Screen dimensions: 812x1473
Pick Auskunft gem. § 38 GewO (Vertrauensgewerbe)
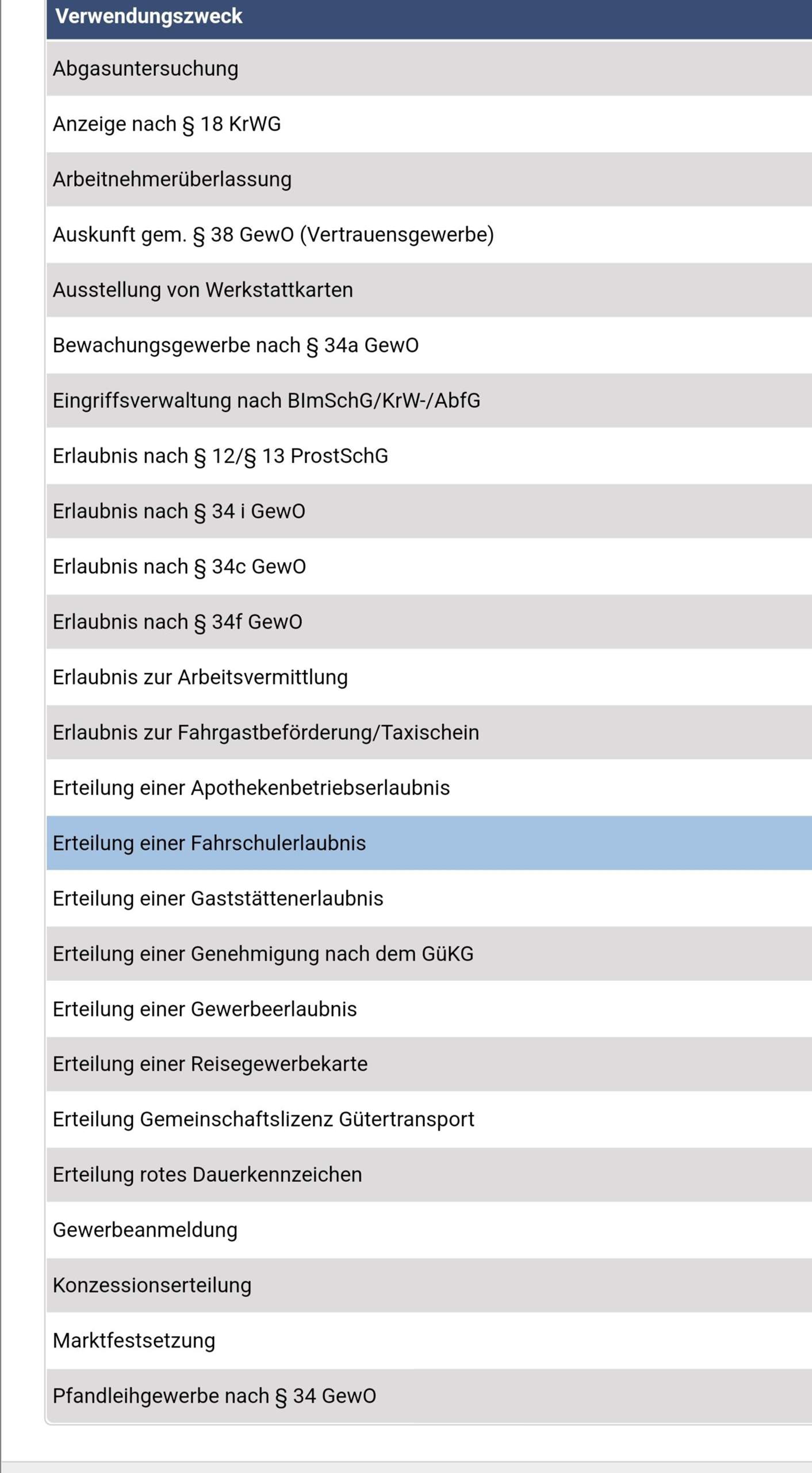[x=273, y=235]
